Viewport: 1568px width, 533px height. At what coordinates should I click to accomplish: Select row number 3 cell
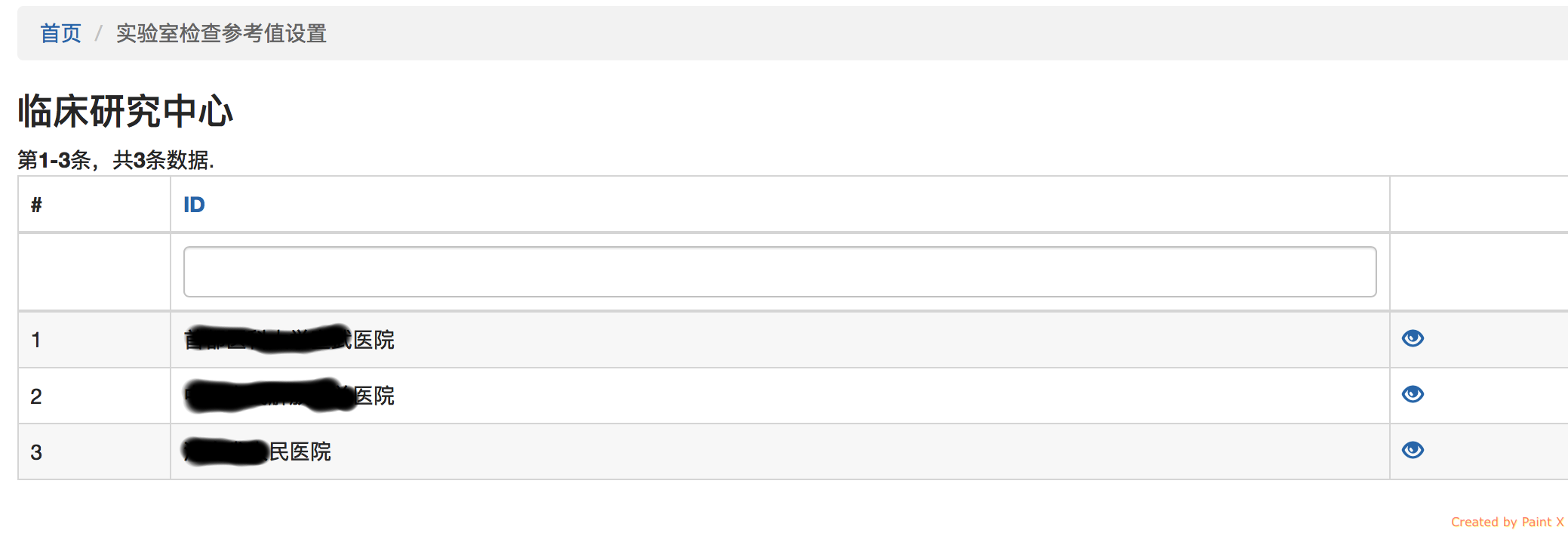click(x=36, y=451)
